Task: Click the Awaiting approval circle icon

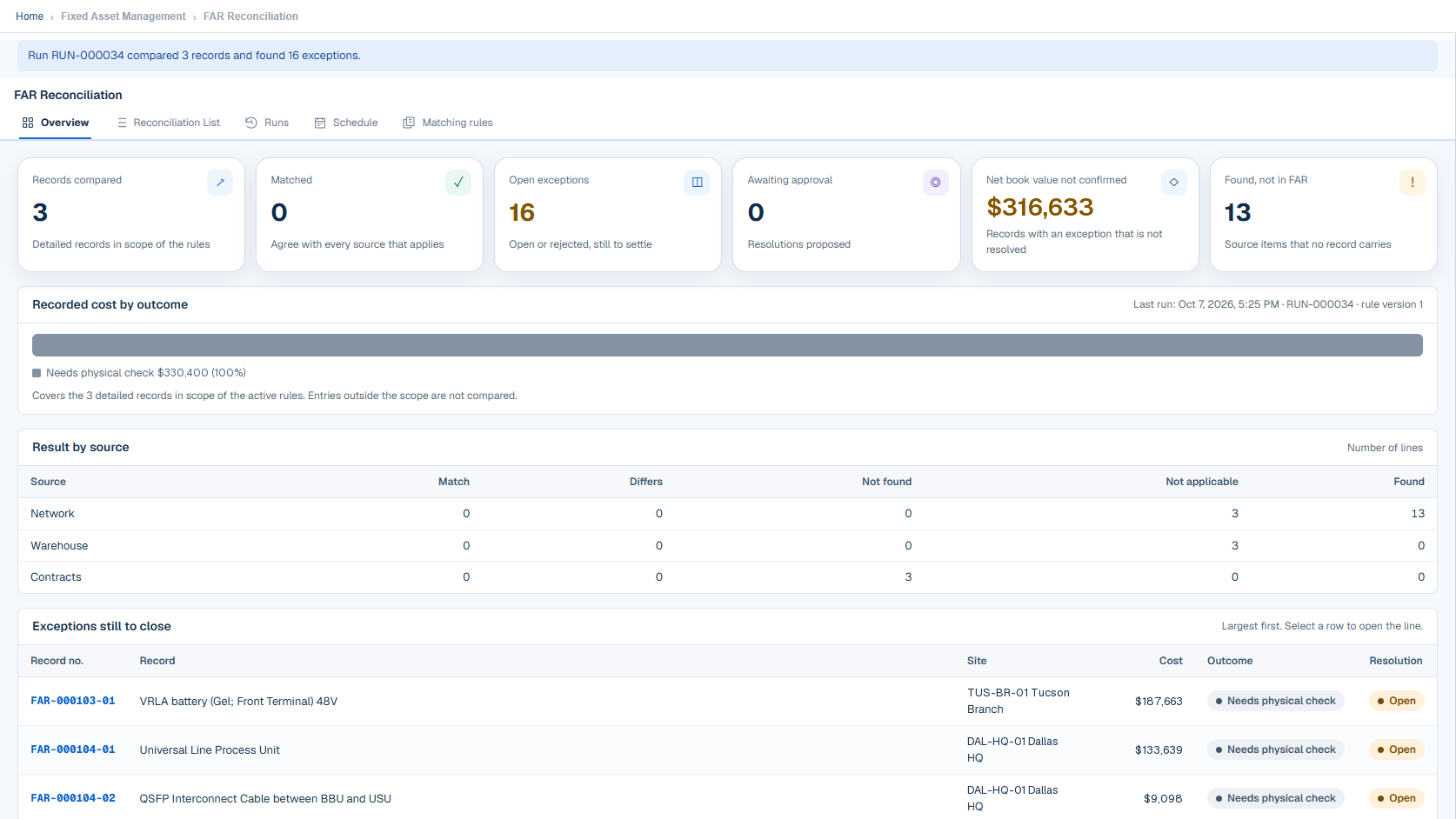Action: click(936, 183)
